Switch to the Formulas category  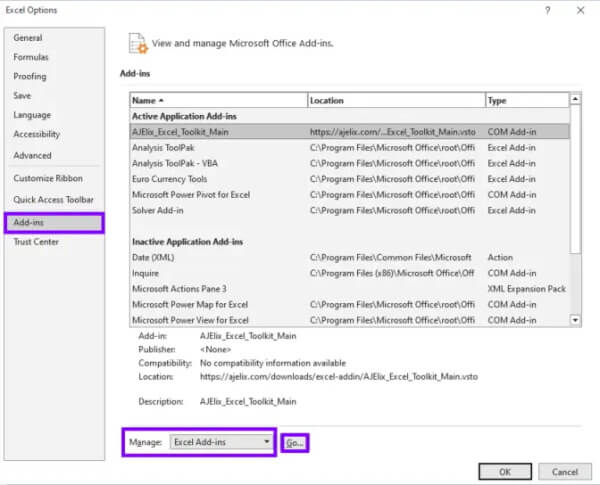pos(31,57)
